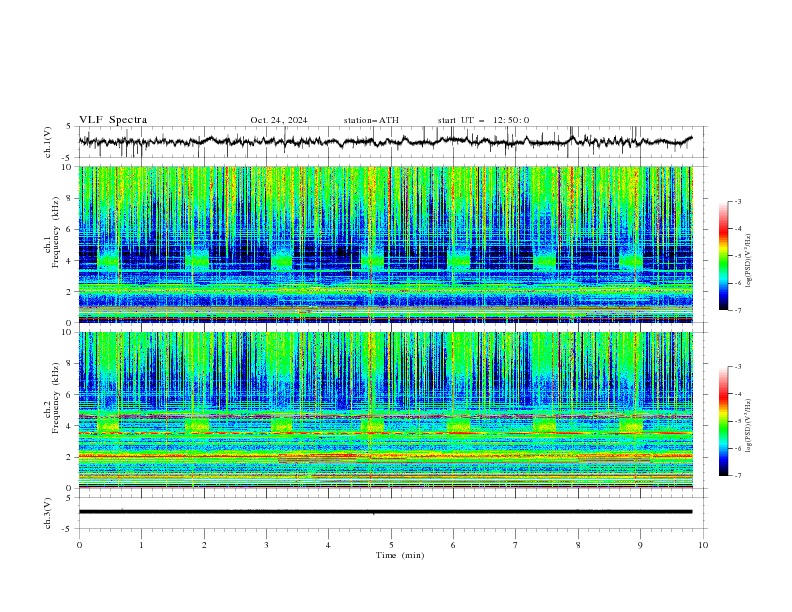Click the ch.2 "log(PSD)(V²/Hz)" colorbar label
Image resolution: width=792 pixels, height=612 pixels.
click(x=749, y=426)
